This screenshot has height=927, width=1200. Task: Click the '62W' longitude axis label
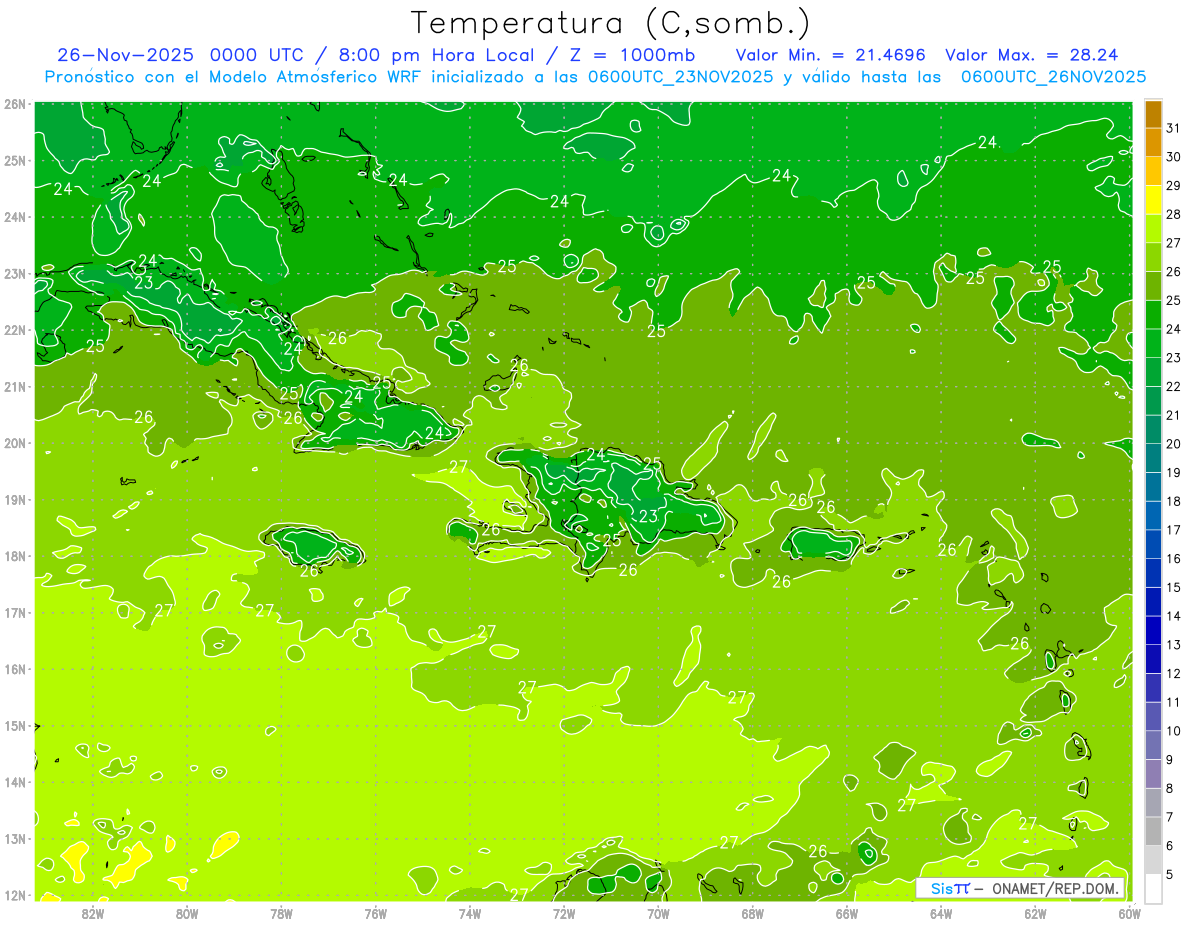pos(1035,914)
